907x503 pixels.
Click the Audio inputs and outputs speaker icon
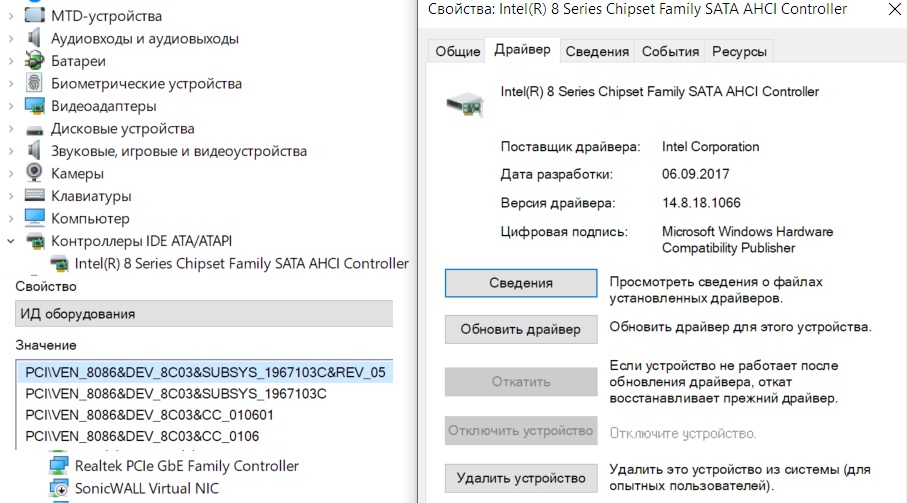(x=35, y=39)
